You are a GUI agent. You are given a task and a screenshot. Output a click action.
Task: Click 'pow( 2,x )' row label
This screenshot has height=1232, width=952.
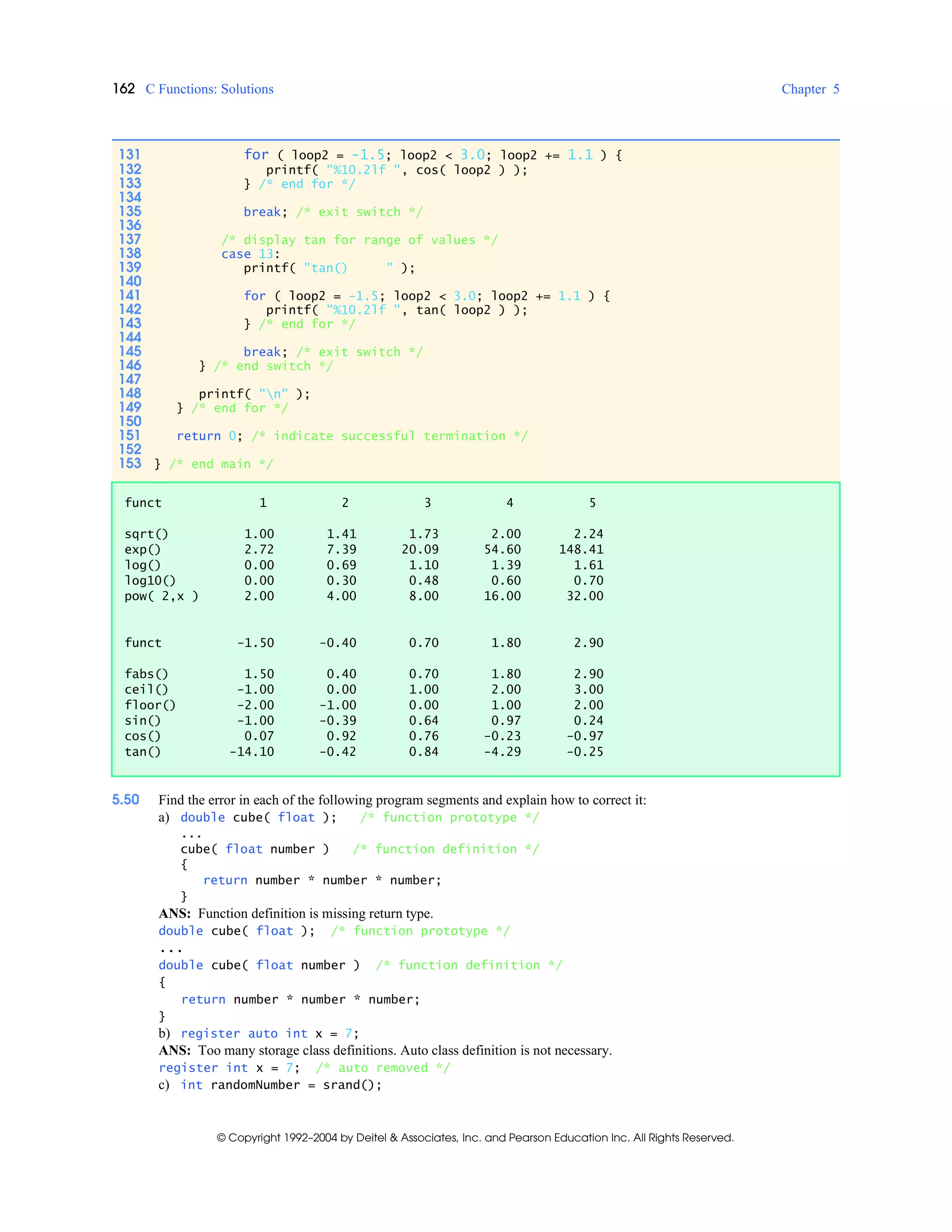[161, 596]
